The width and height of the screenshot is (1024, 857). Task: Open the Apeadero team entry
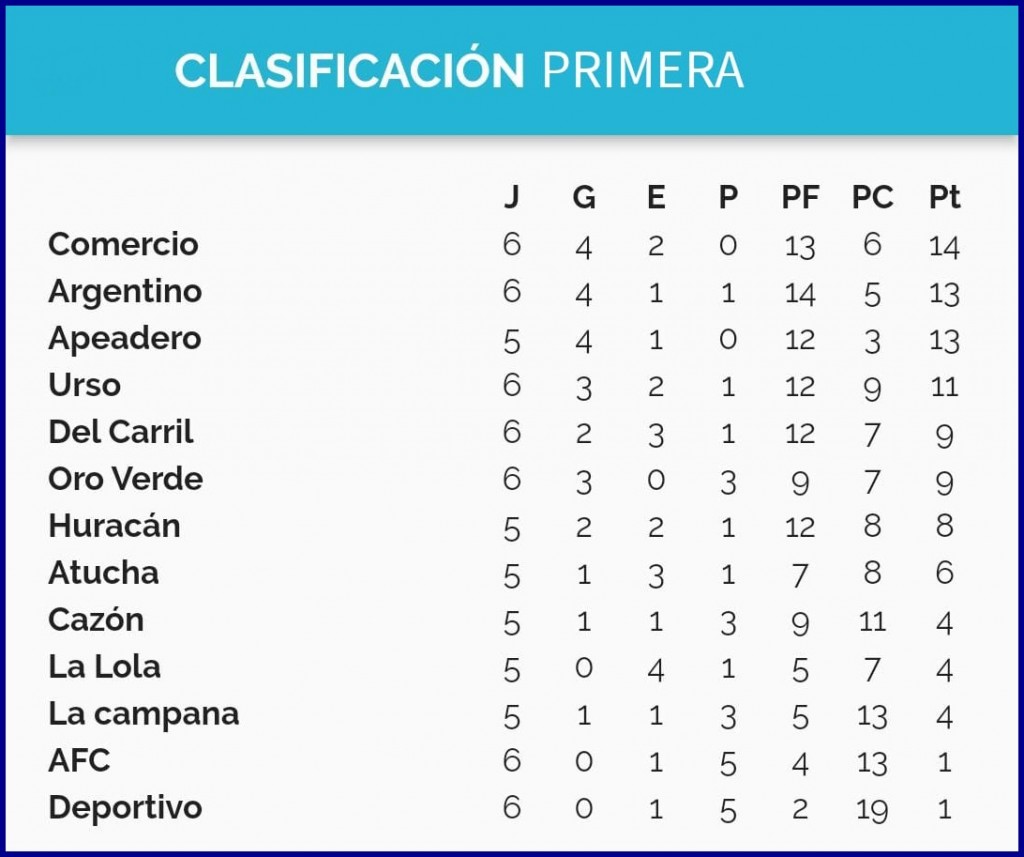[124, 338]
